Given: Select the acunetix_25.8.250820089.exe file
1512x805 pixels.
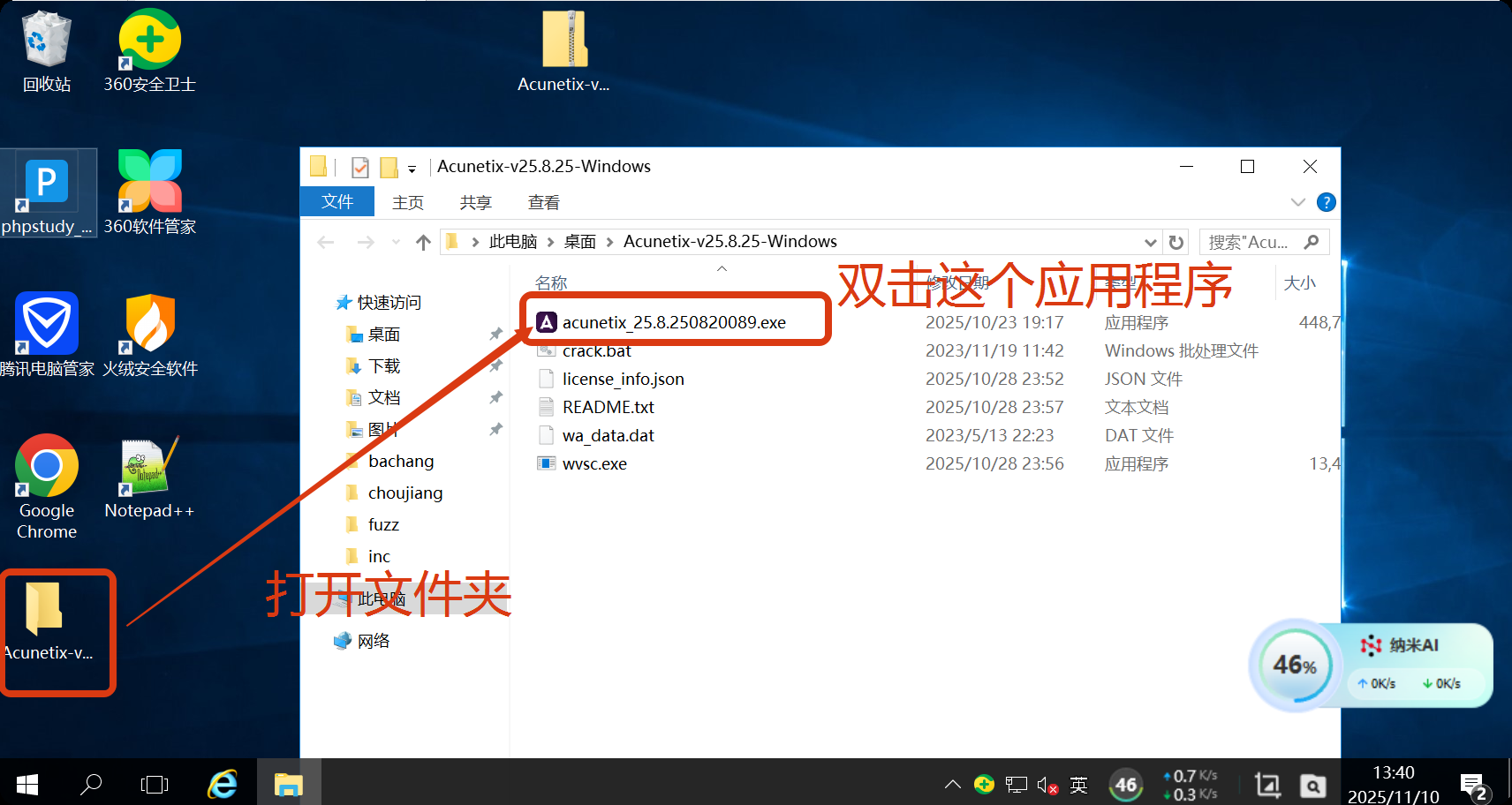Looking at the screenshot, I should coord(673,322).
